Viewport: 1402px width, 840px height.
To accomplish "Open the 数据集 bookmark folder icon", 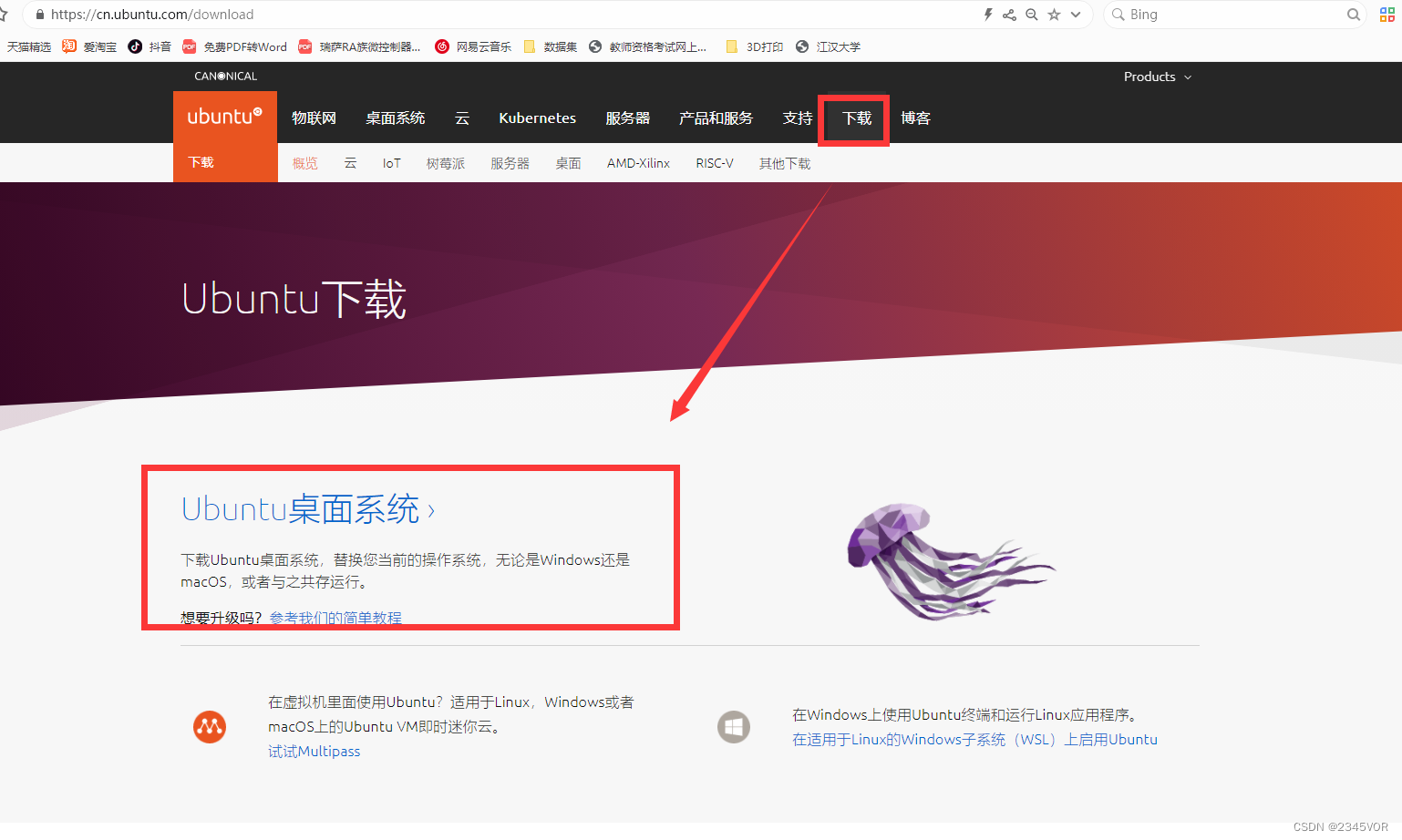I will click(530, 46).
